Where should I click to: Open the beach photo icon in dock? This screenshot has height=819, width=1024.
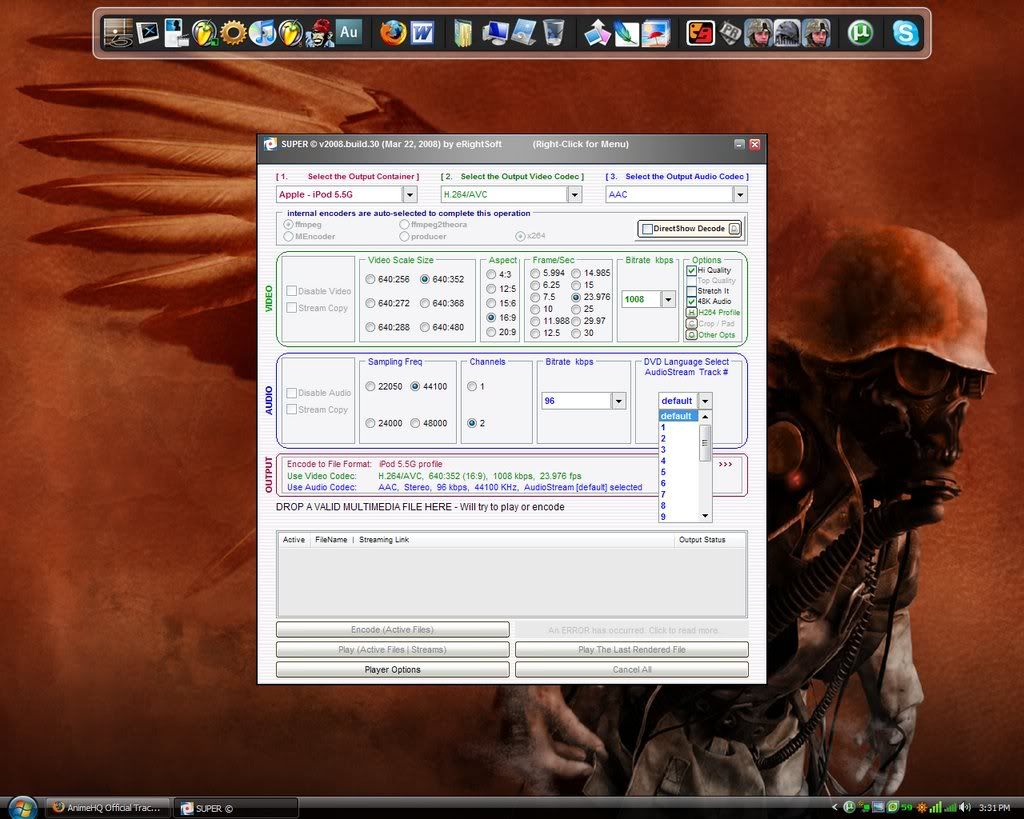655,32
